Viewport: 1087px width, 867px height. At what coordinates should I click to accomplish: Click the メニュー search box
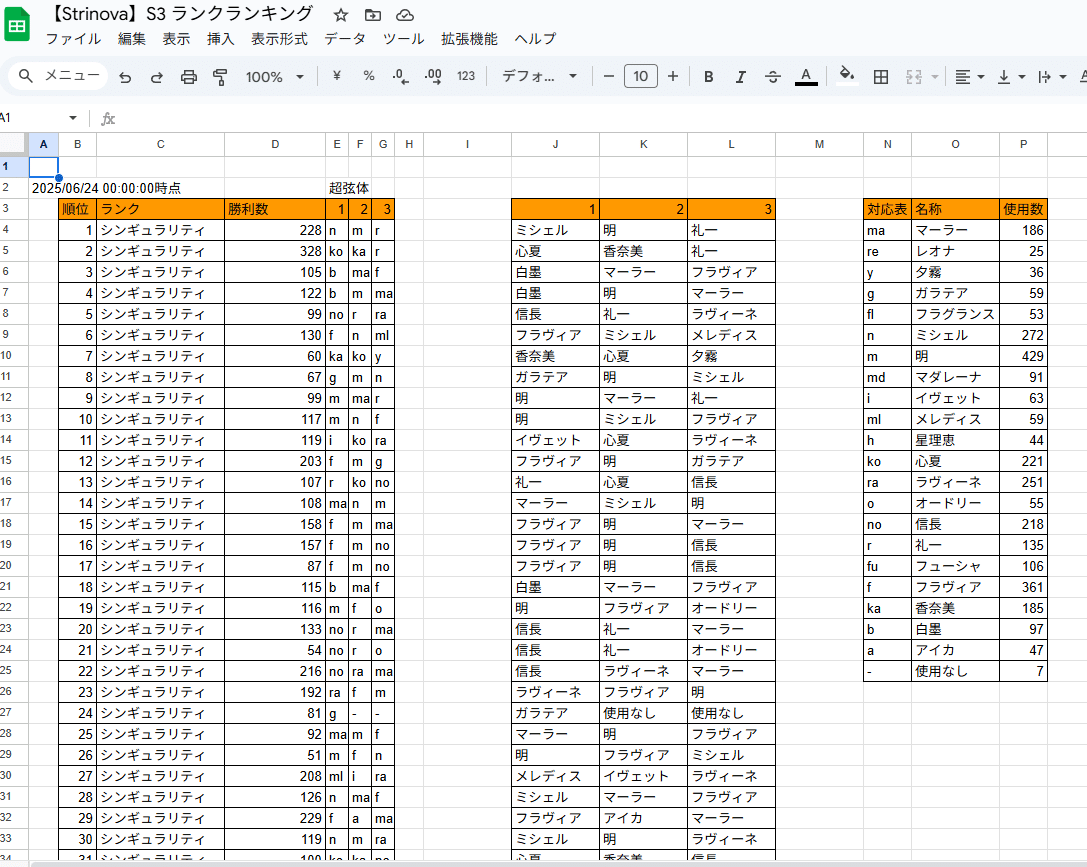[59, 76]
